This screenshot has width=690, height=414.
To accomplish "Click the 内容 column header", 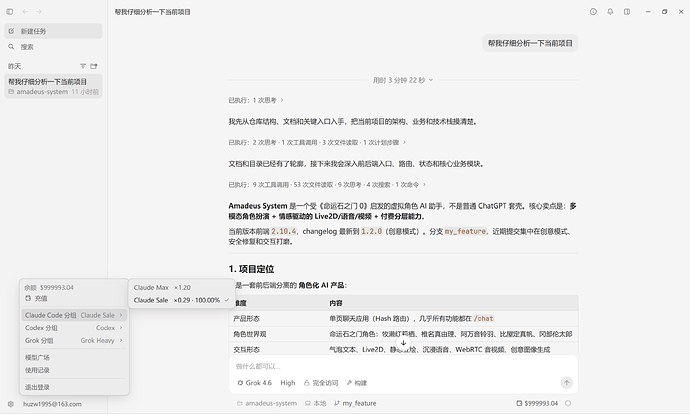I will point(336,303).
